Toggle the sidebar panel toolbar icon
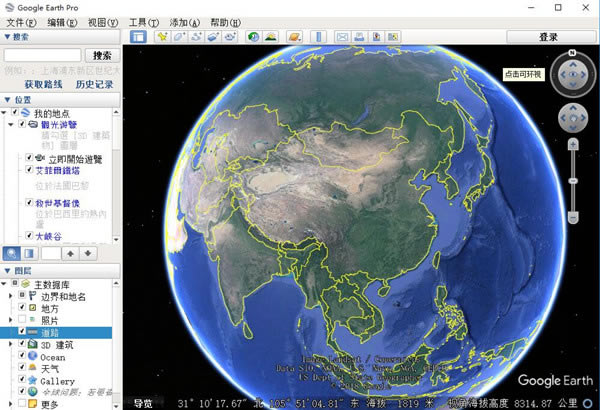This screenshot has height=410, width=600. tap(138, 37)
